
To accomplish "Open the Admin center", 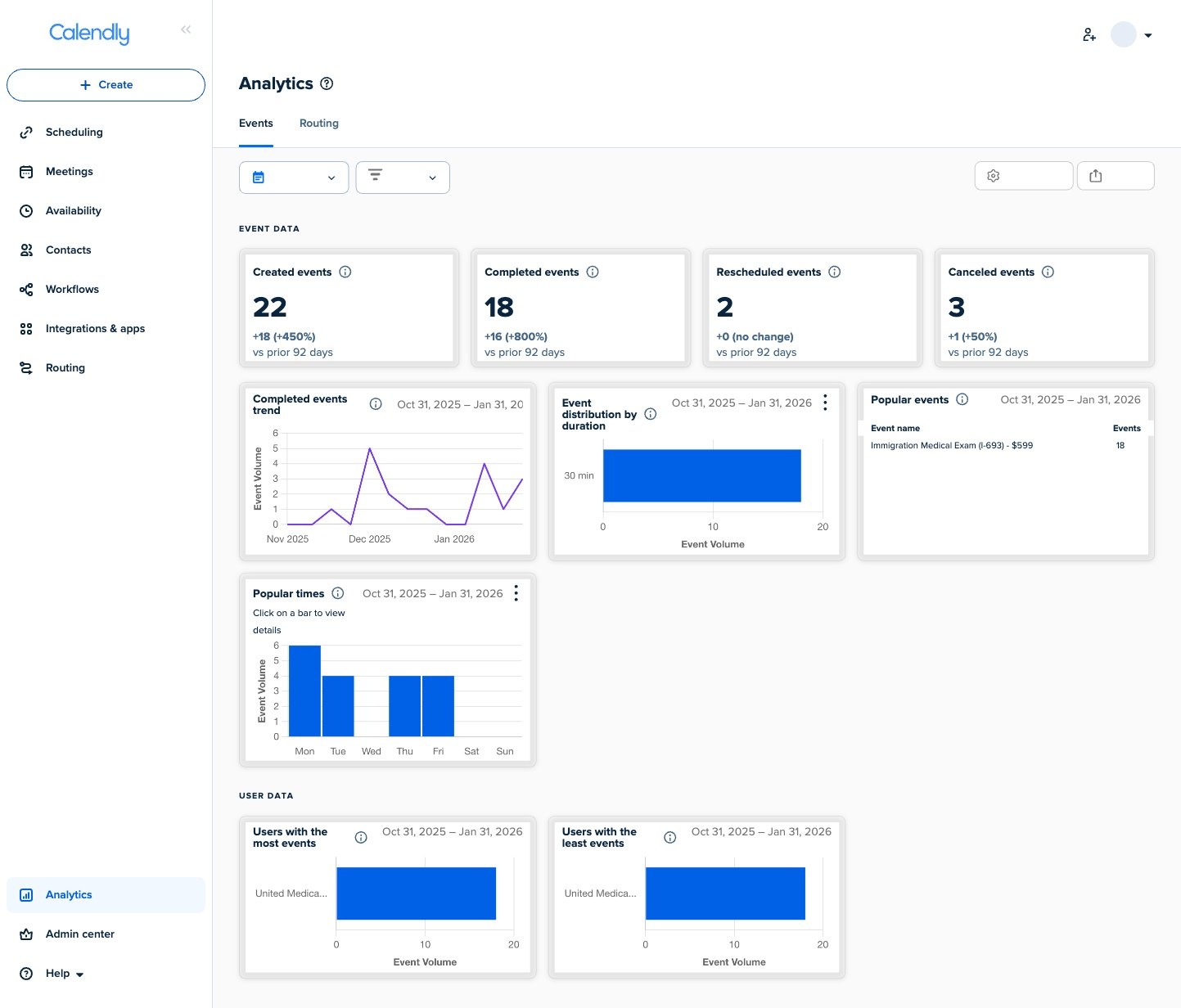I will coord(79,934).
